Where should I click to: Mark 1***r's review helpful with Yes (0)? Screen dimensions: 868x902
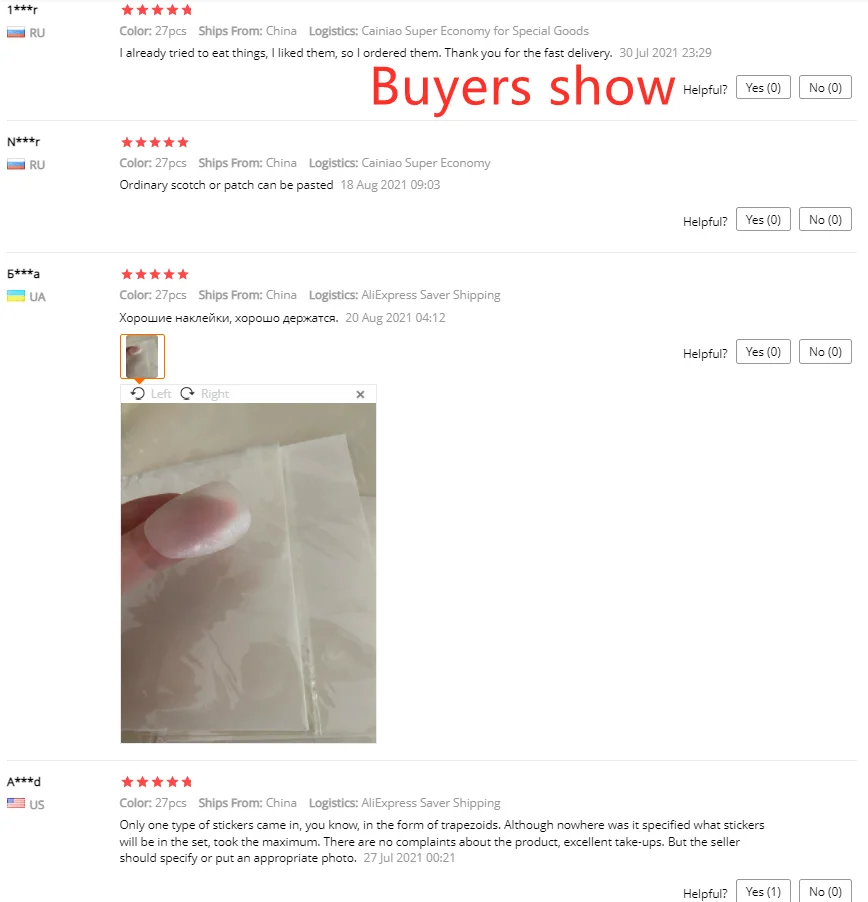click(x=763, y=87)
